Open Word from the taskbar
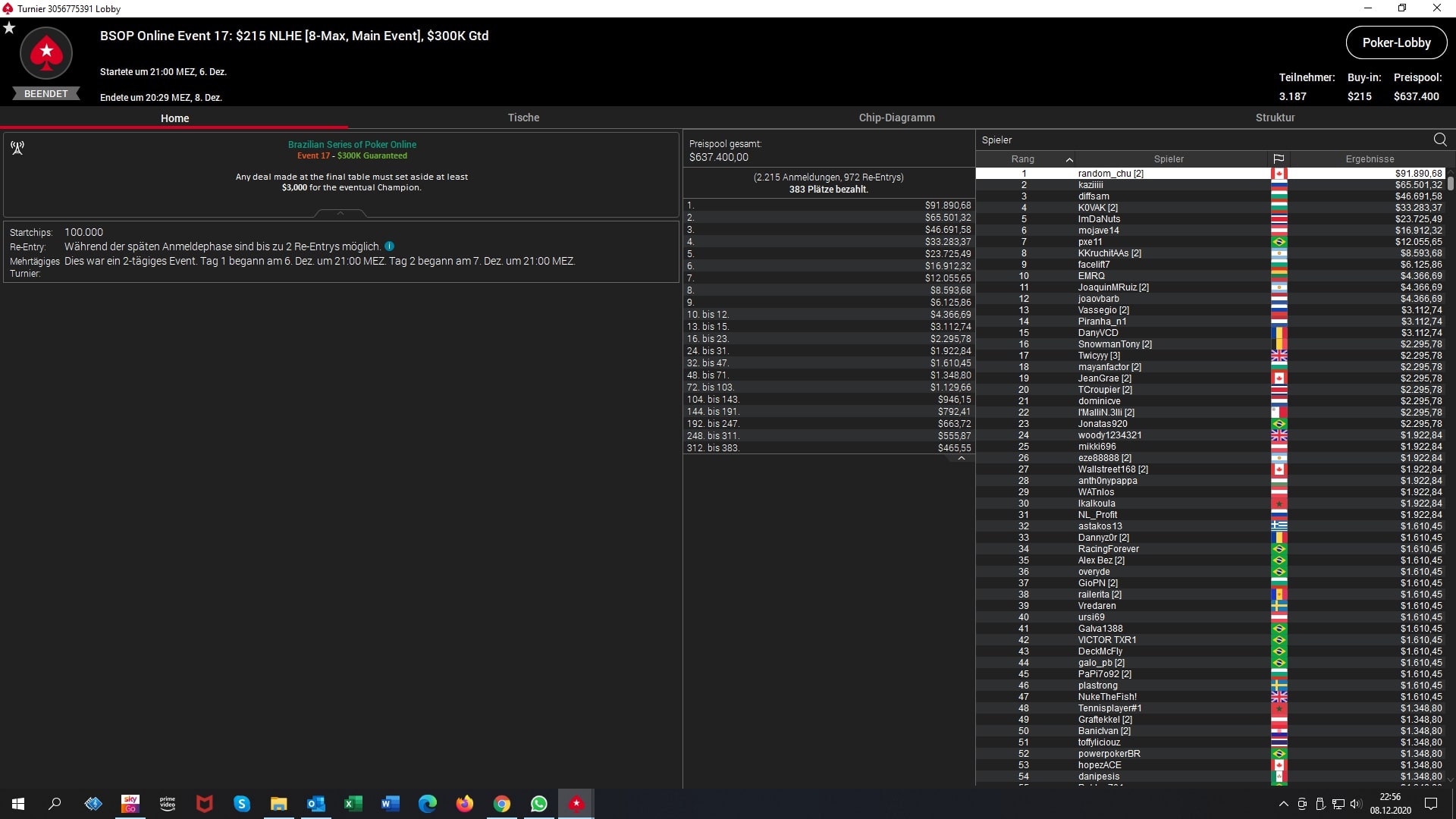Image resolution: width=1456 pixels, height=819 pixels. click(x=391, y=804)
